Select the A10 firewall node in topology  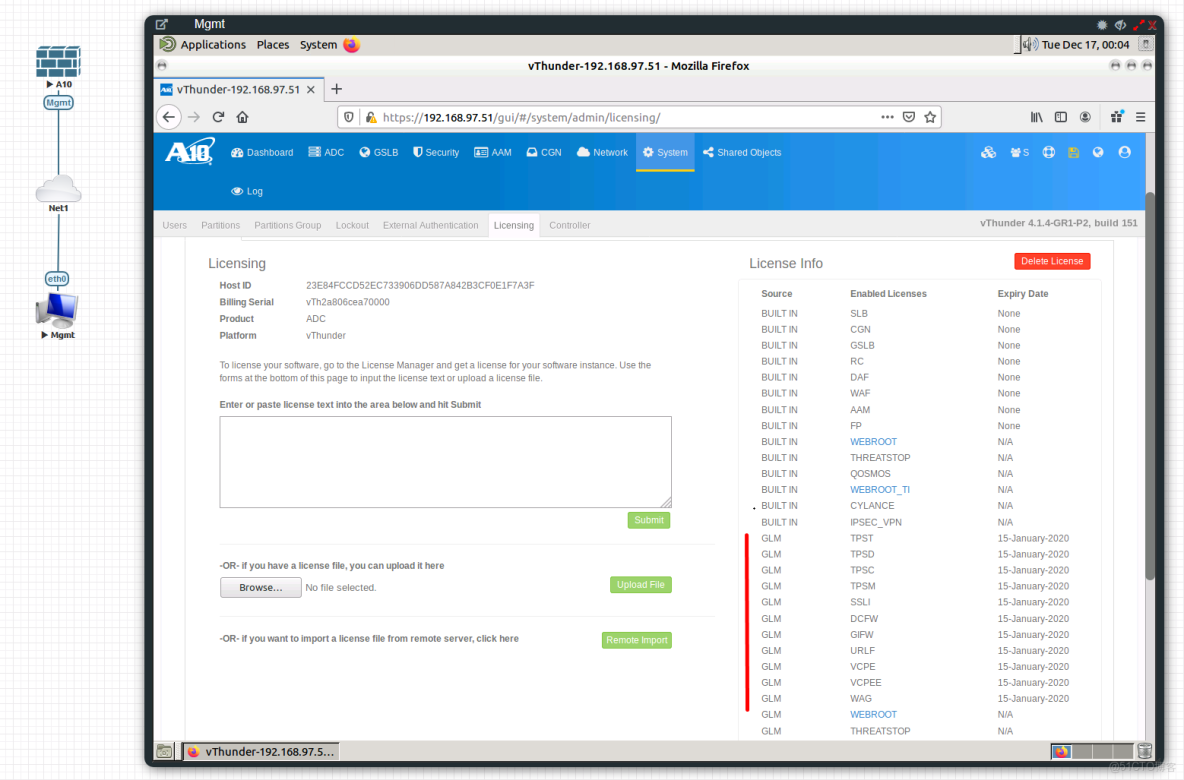[x=58, y=63]
